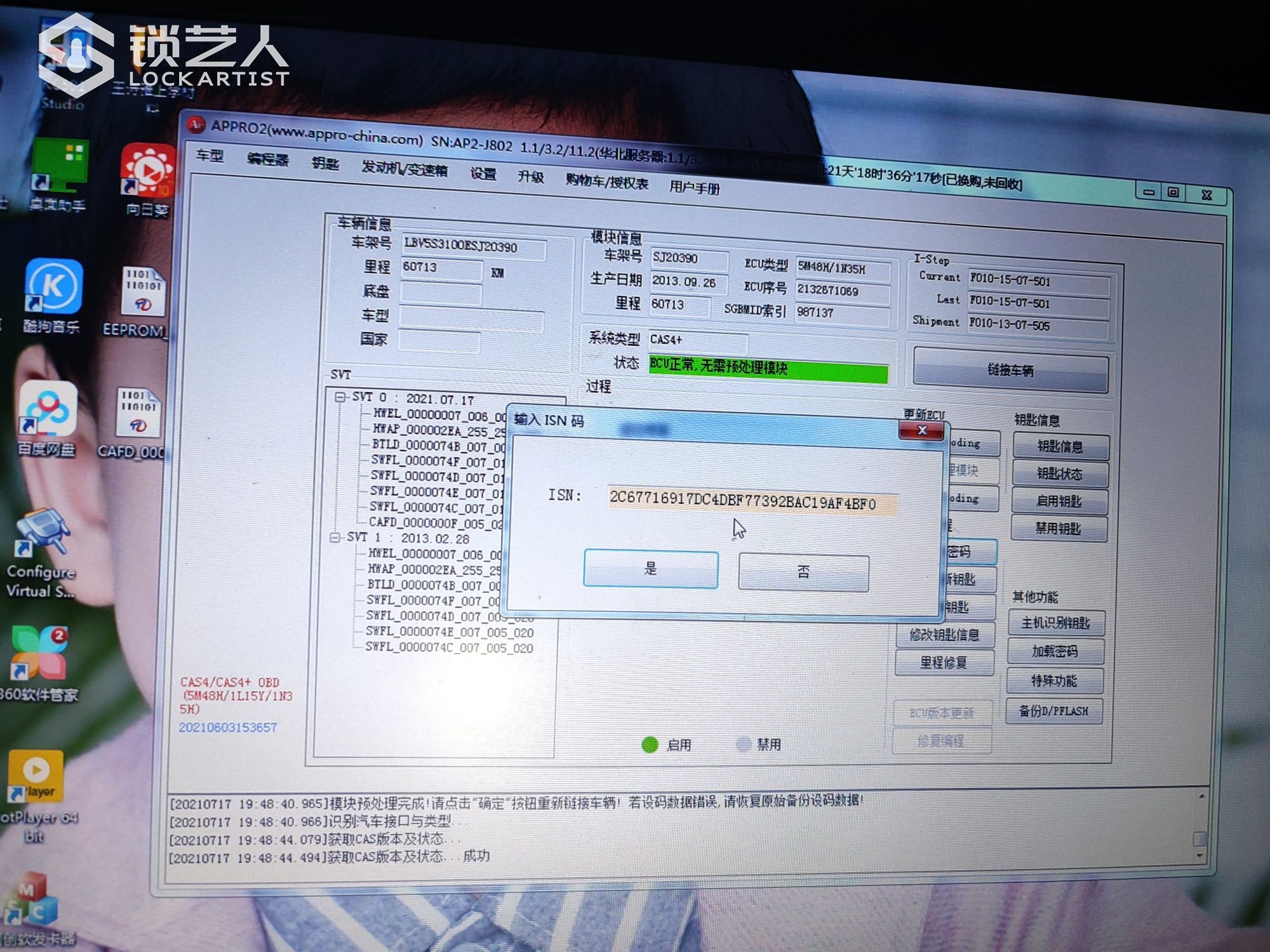
Task: Focus the ISN code input field
Action: 752,501
